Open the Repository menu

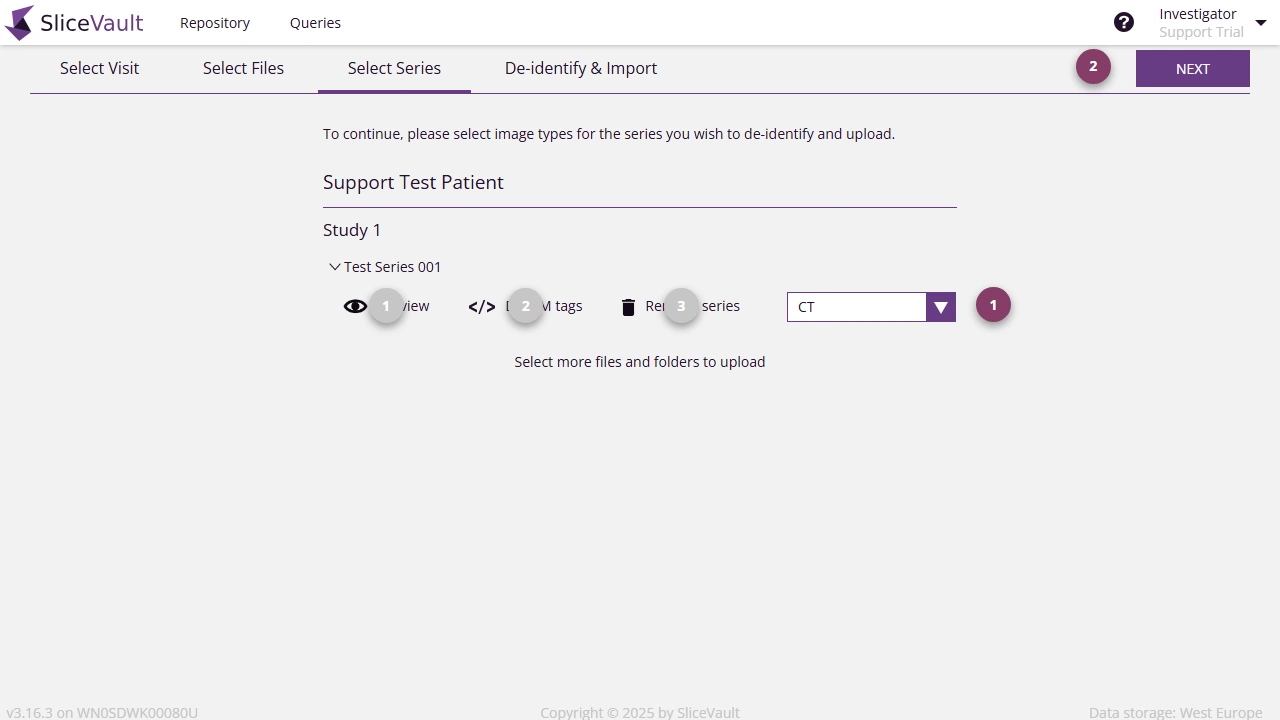click(x=214, y=22)
